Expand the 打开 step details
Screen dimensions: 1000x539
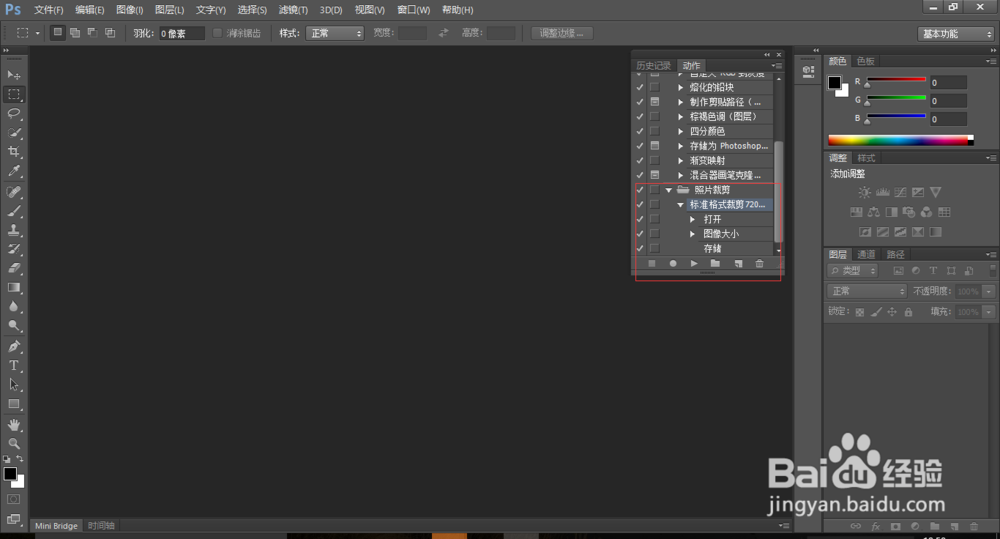click(x=693, y=219)
